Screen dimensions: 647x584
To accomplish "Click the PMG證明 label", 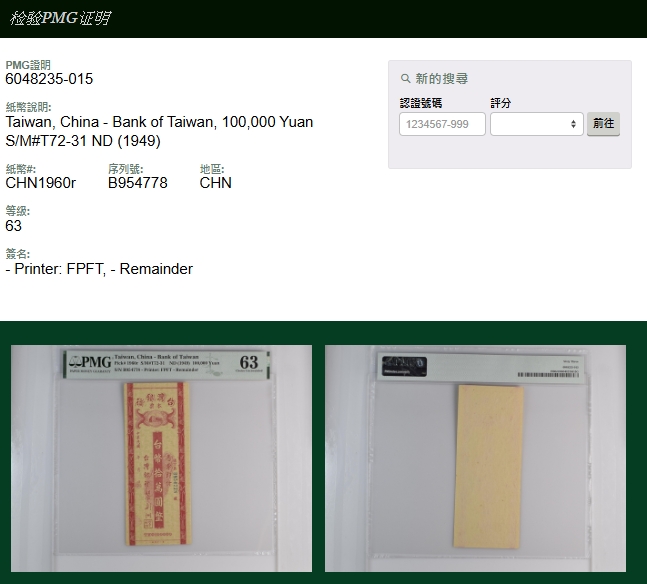I will pyautogui.click(x=28, y=65).
